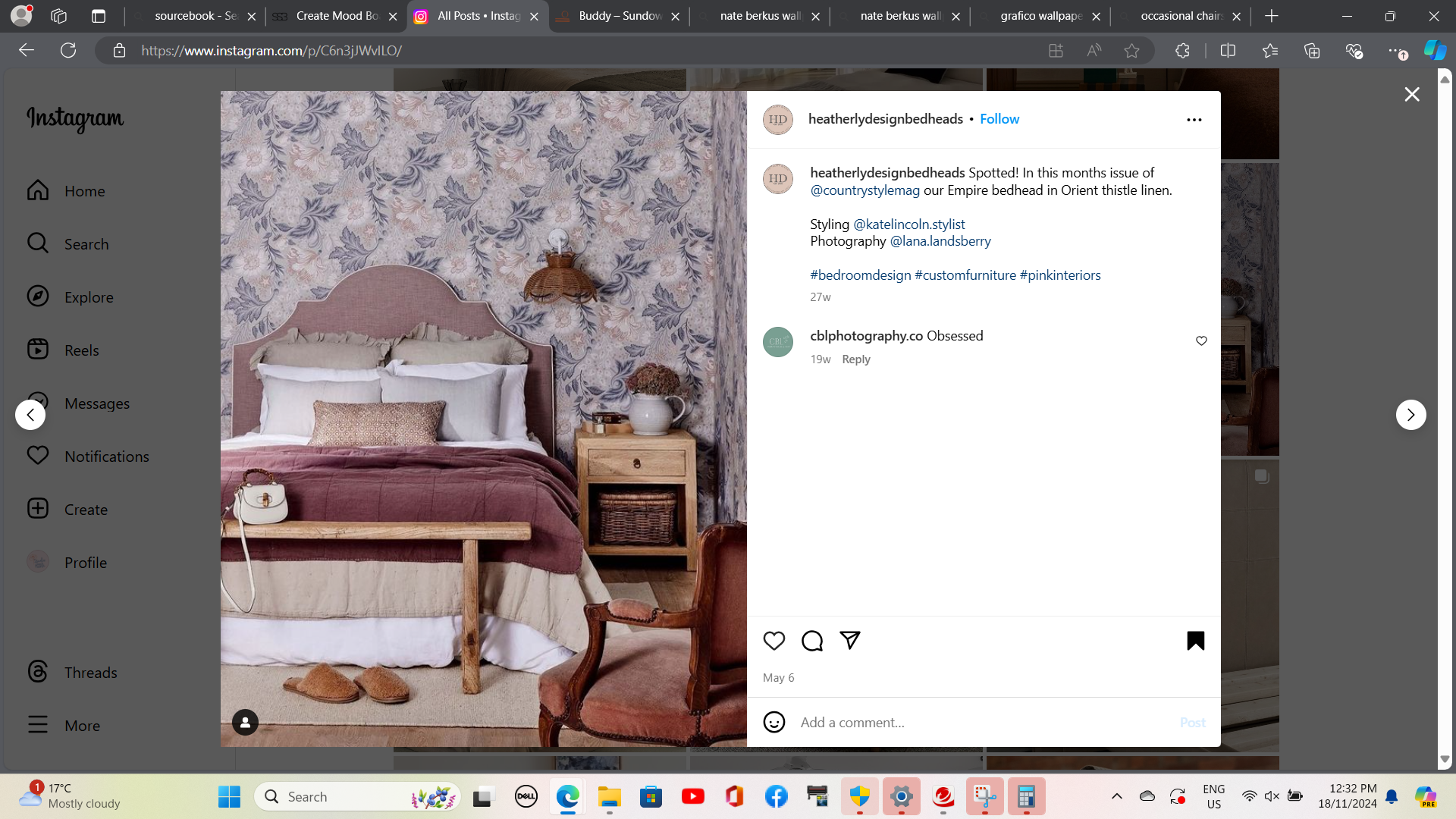Expand the More menu in sidebar
Screen dimensions: 1456x819
pos(82,726)
